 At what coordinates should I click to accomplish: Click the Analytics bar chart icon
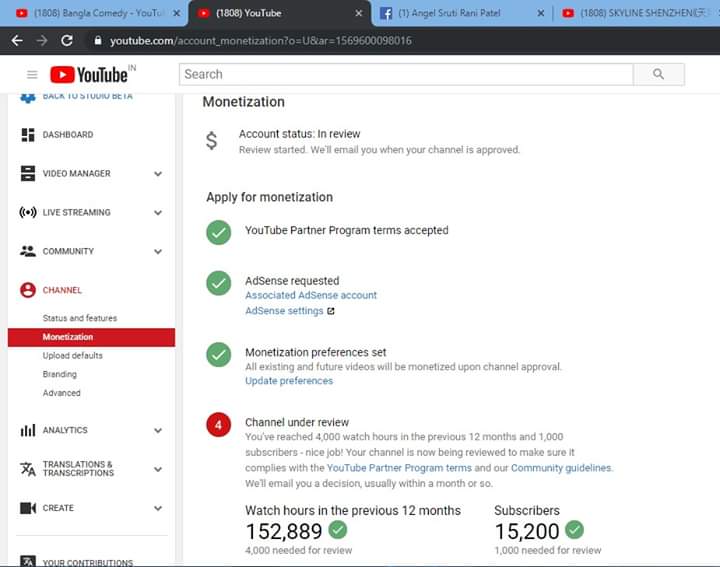[x=28, y=430]
